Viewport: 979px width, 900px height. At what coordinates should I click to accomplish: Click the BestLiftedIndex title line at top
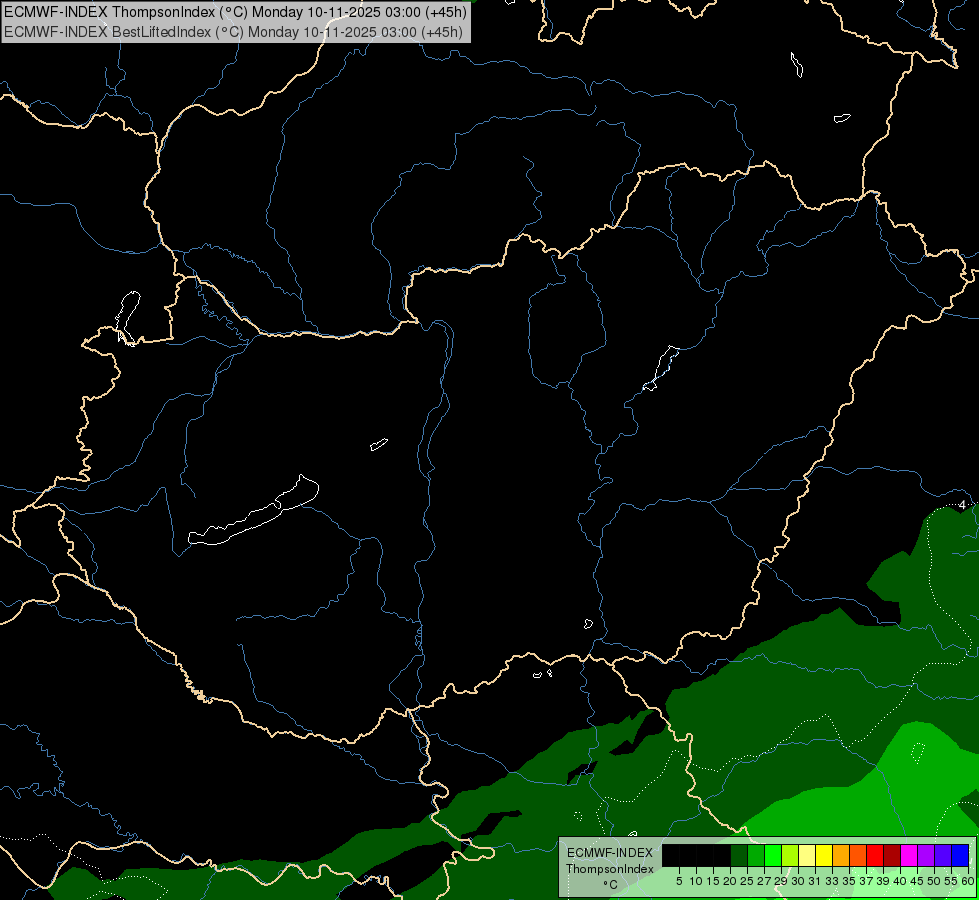click(233, 31)
